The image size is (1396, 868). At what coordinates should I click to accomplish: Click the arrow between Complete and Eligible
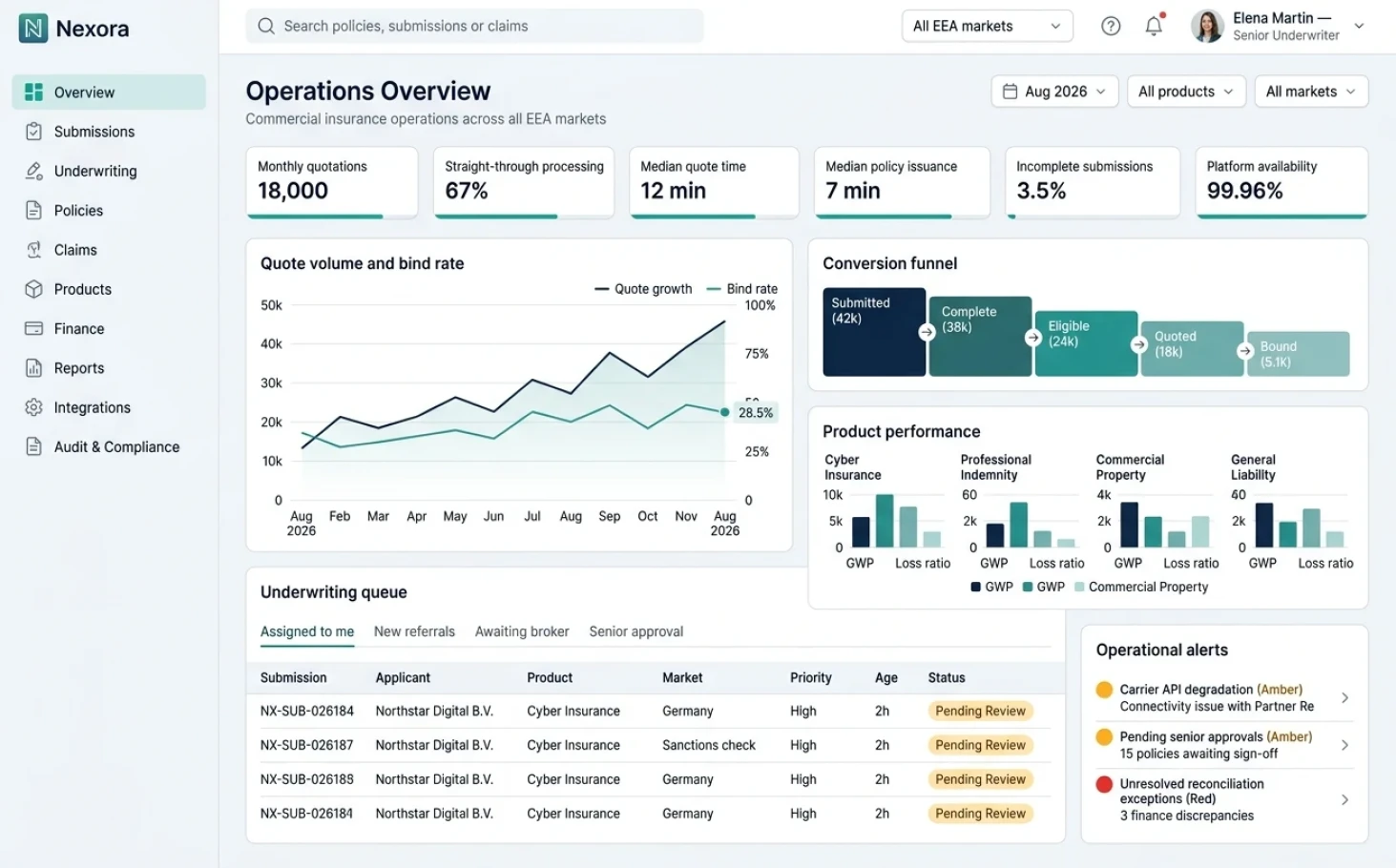1032,338
